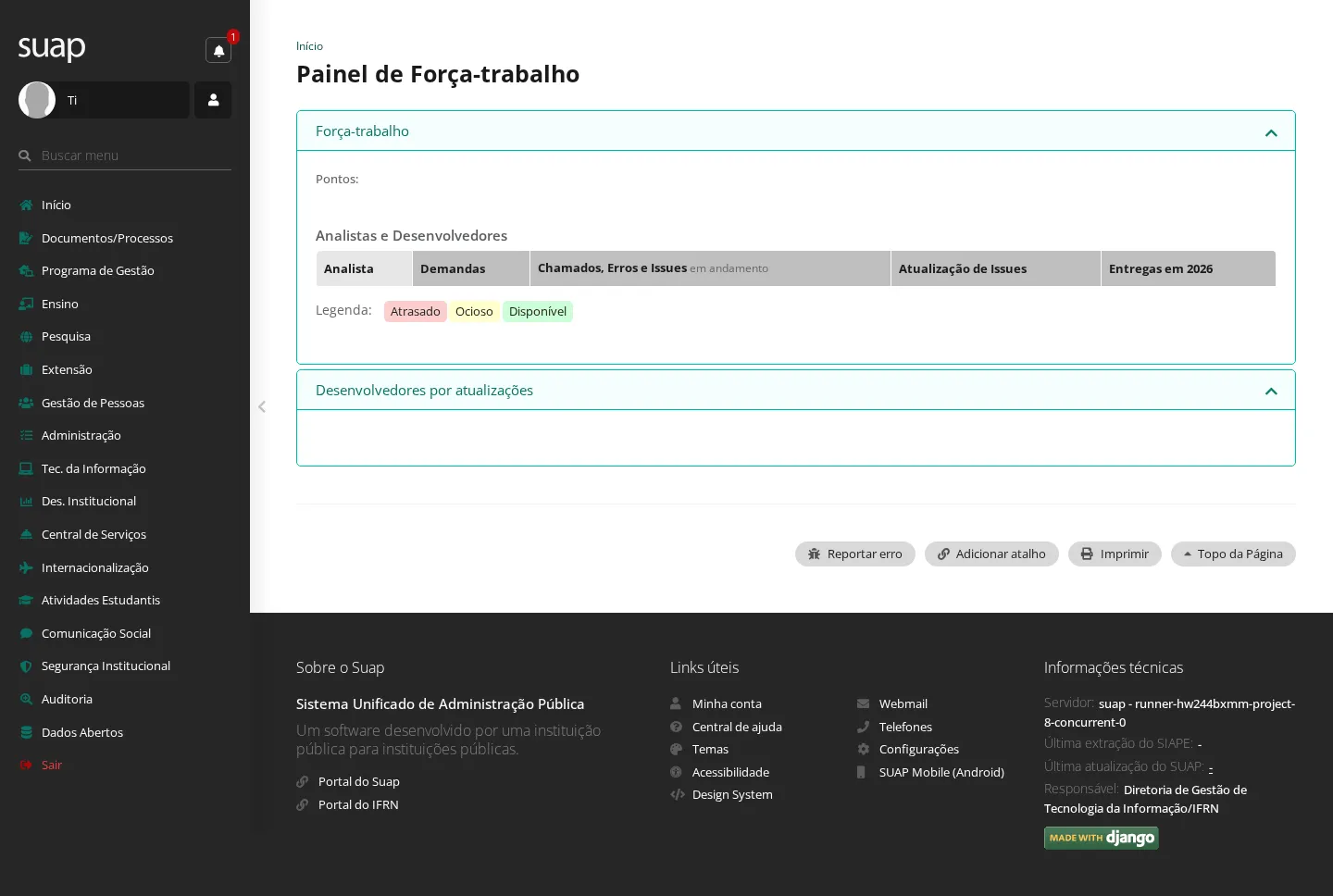Collapse the Força-trabalho panel chevron
The image size is (1333, 896).
(1271, 132)
